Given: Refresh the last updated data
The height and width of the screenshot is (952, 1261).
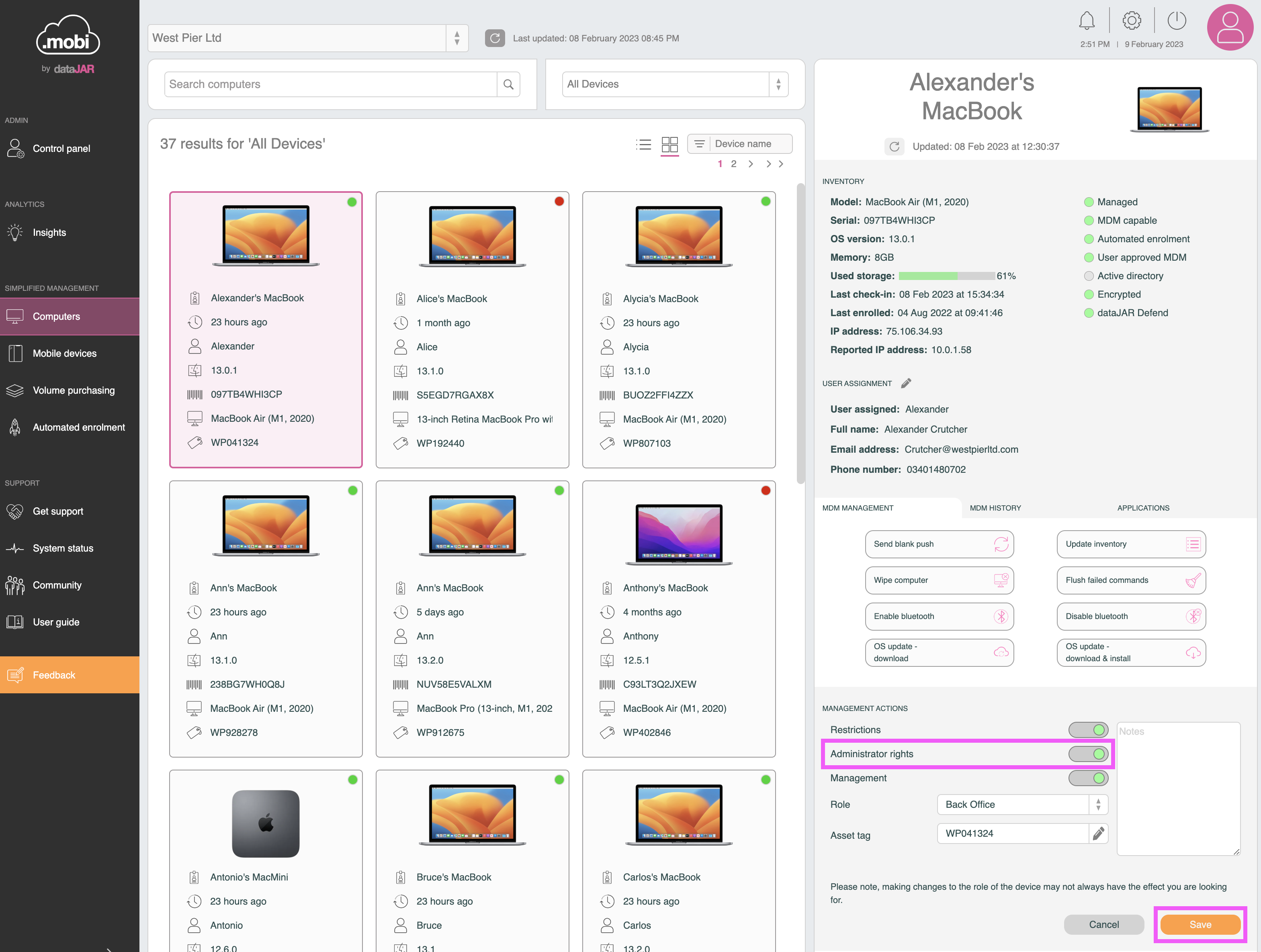Looking at the screenshot, I should click(495, 38).
